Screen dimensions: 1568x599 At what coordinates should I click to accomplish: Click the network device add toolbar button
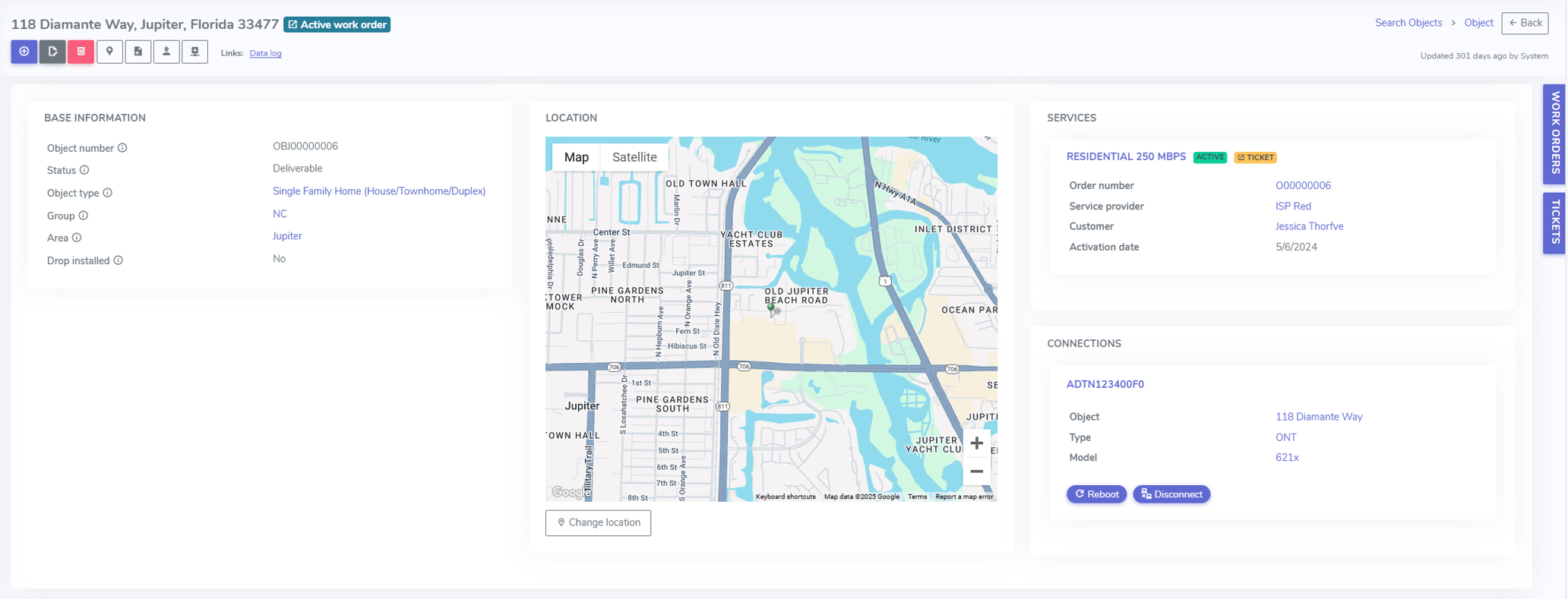click(195, 52)
